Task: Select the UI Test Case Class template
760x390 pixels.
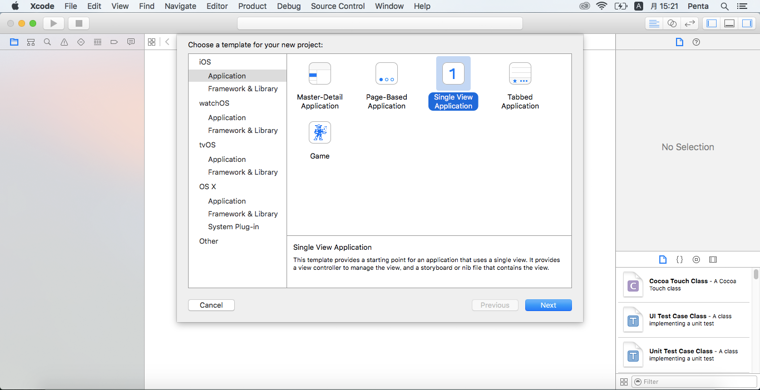Action: 684,320
